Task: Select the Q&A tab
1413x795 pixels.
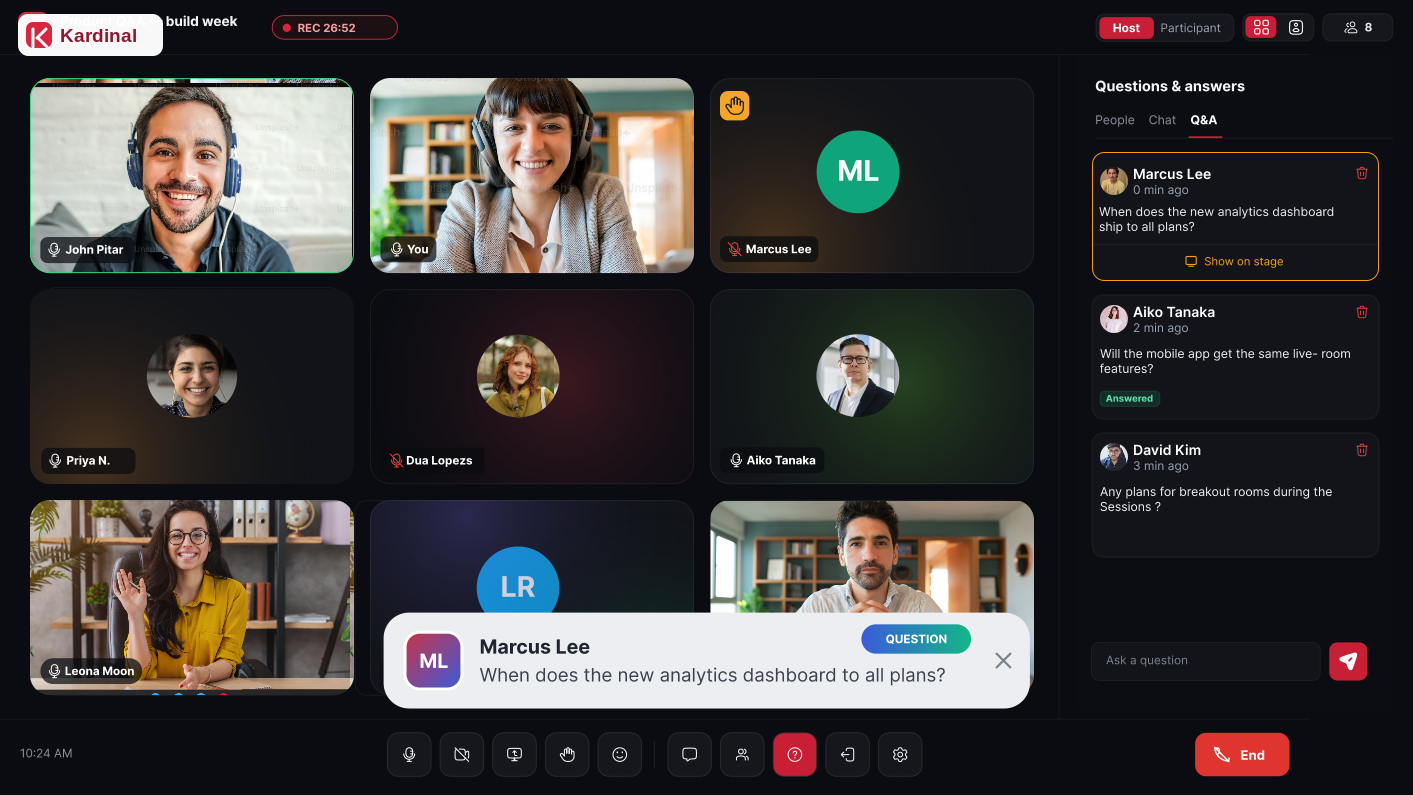Action: (x=1203, y=120)
